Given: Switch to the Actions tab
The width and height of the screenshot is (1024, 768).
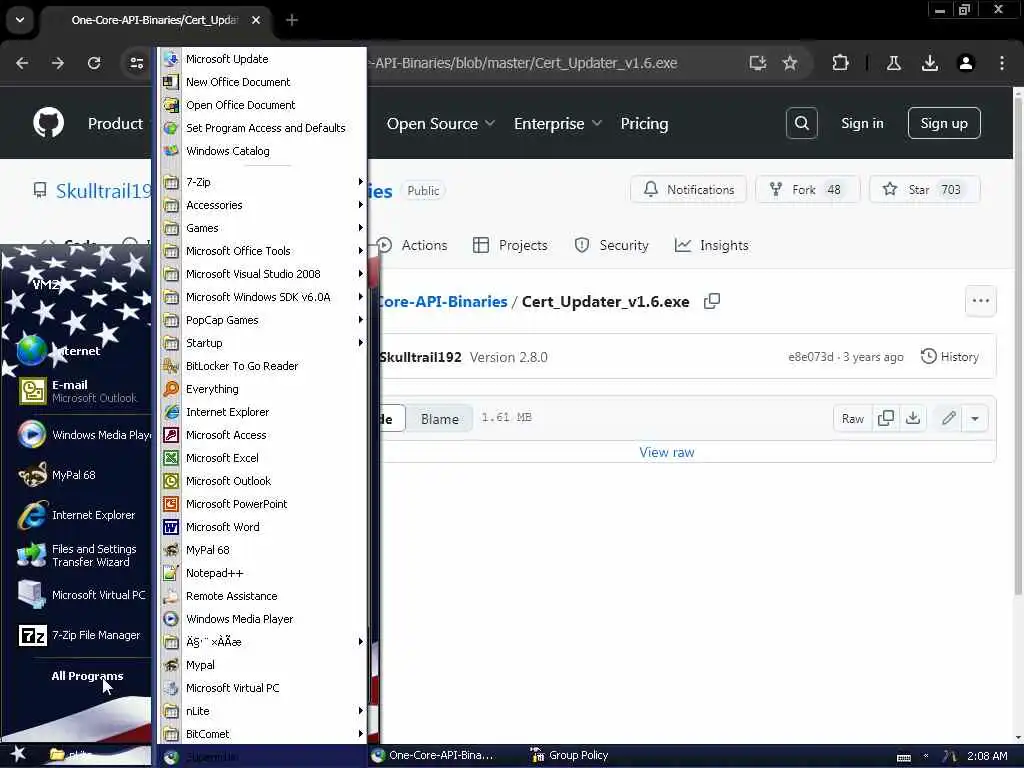Looking at the screenshot, I should (412, 246).
